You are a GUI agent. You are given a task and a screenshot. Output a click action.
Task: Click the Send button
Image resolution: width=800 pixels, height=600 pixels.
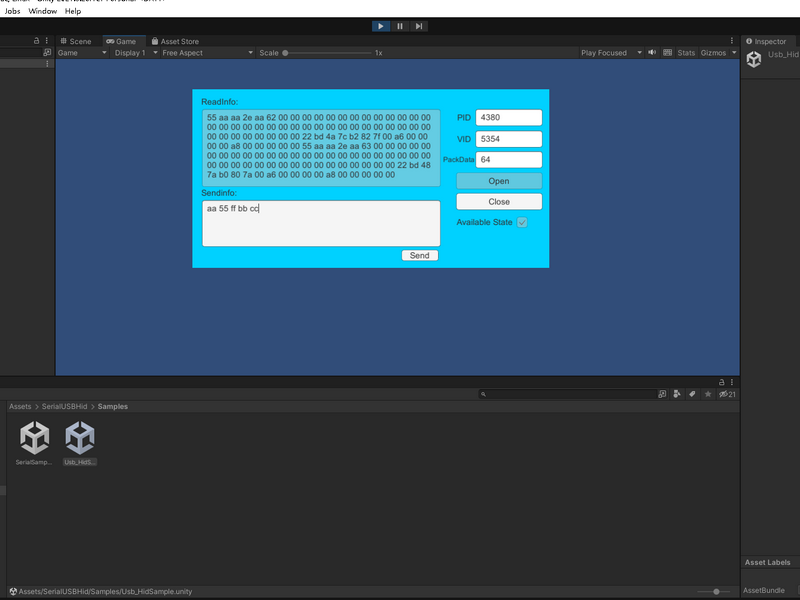[x=419, y=256]
